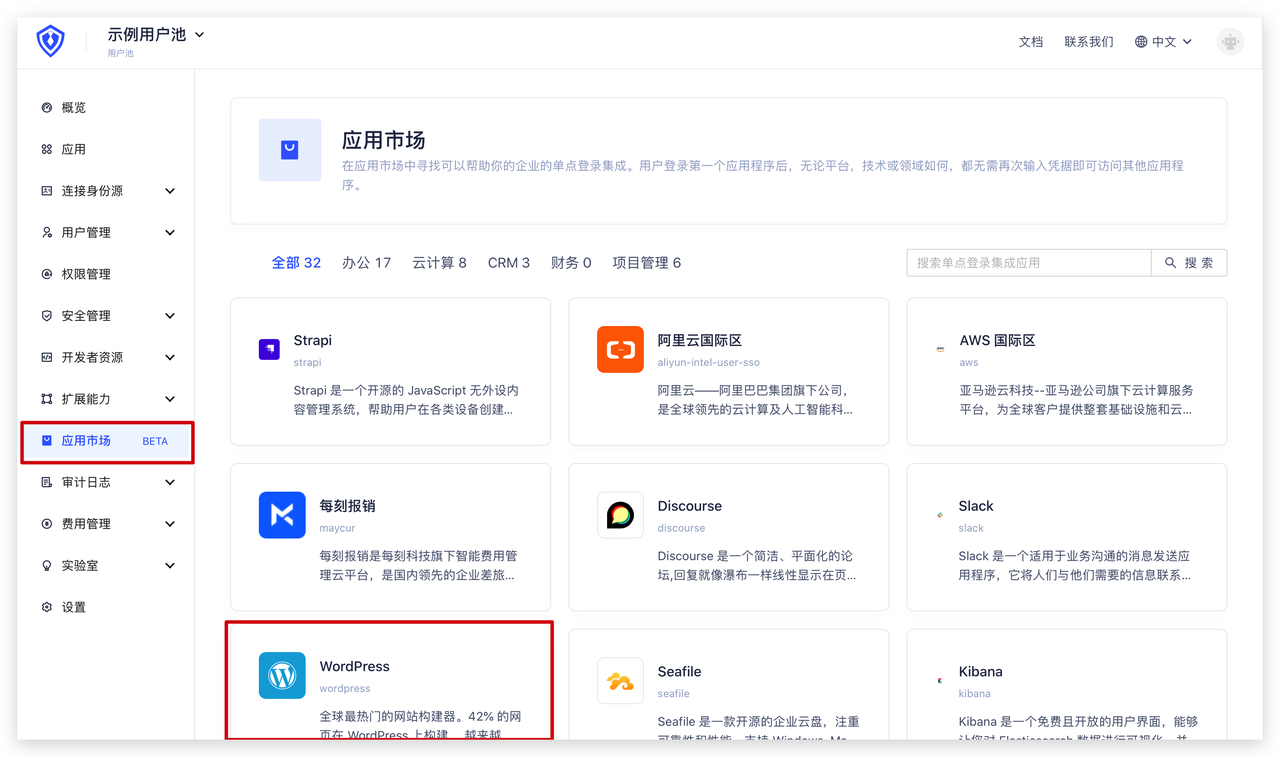The height and width of the screenshot is (757, 1280).
Task: Click the Strapi app logo
Action: pos(269,349)
